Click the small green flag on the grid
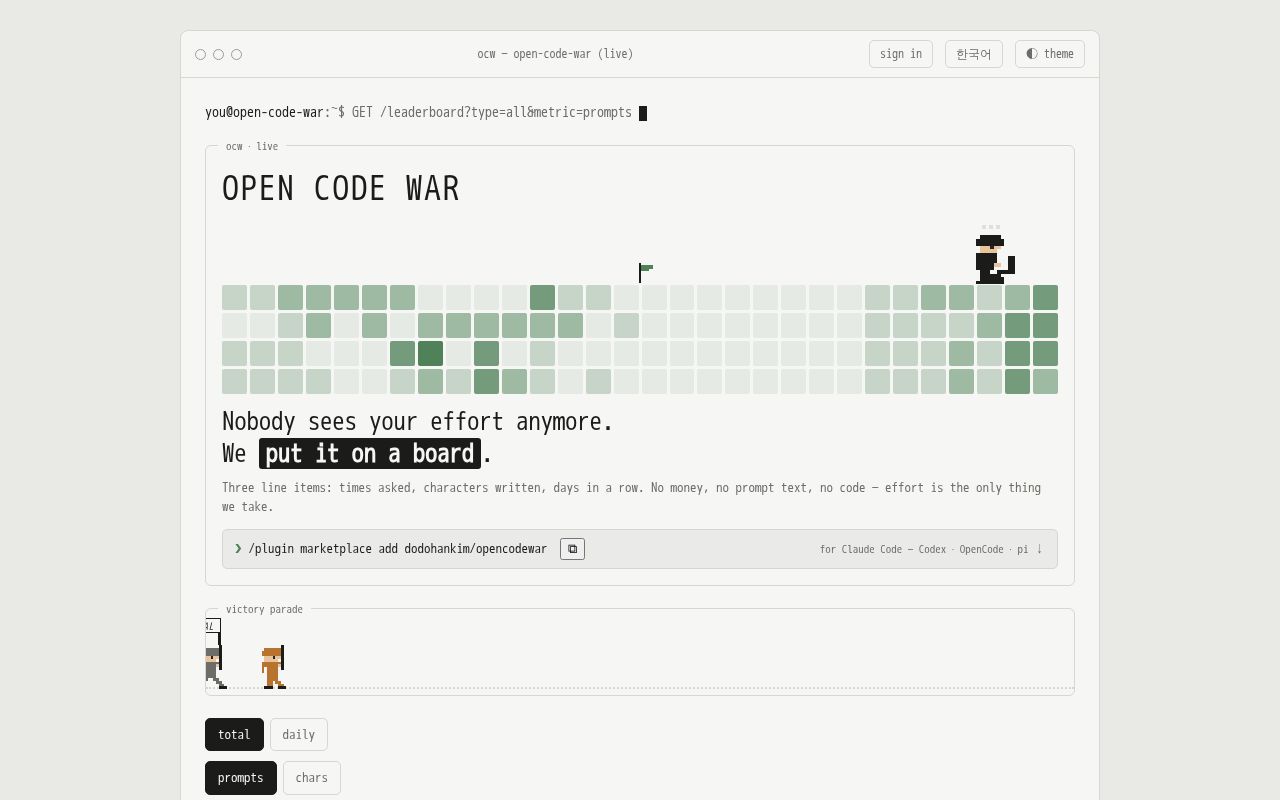This screenshot has width=1280, height=800. click(x=645, y=273)
